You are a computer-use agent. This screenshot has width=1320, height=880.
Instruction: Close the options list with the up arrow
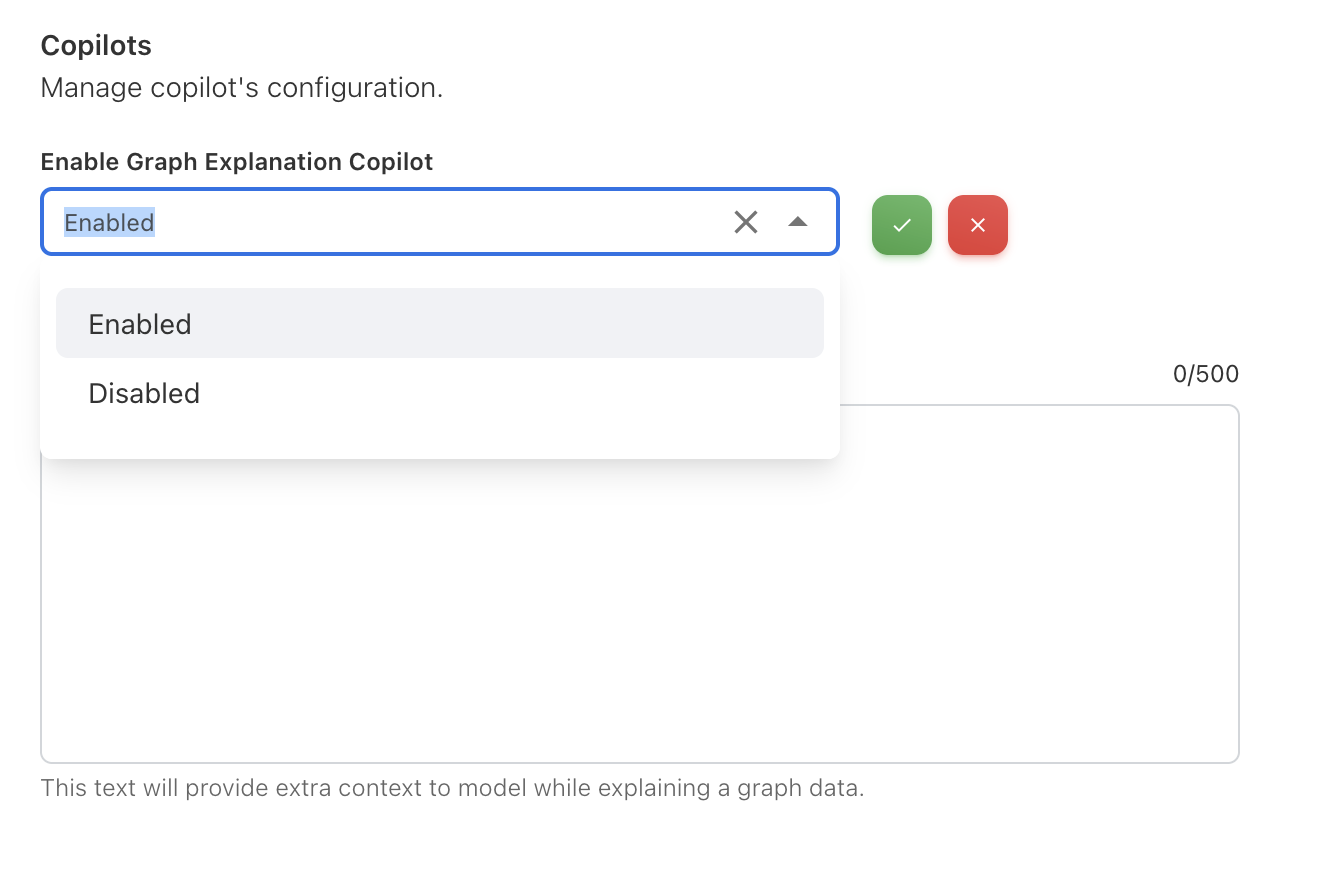pyautogui.click(x=797, y=222)
